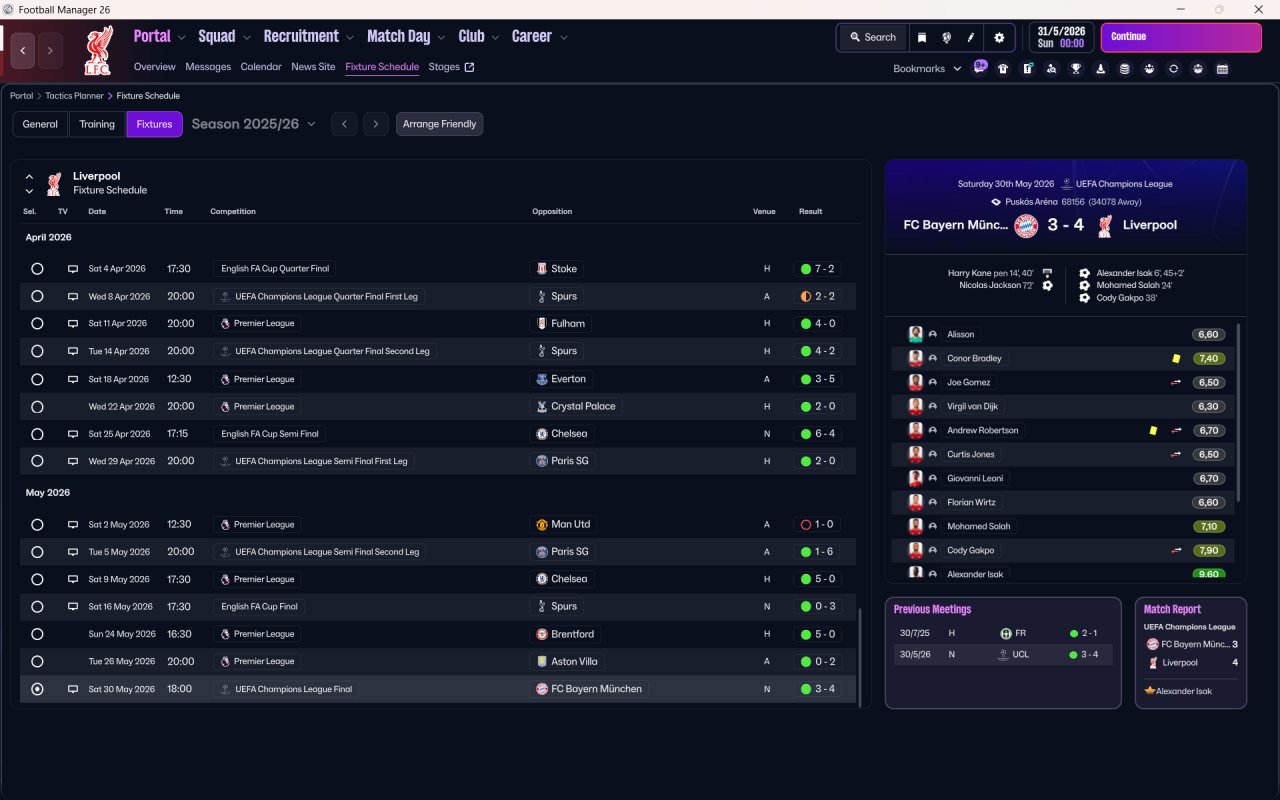Open the Bookmarks dropdown

[x=927, y=69]
